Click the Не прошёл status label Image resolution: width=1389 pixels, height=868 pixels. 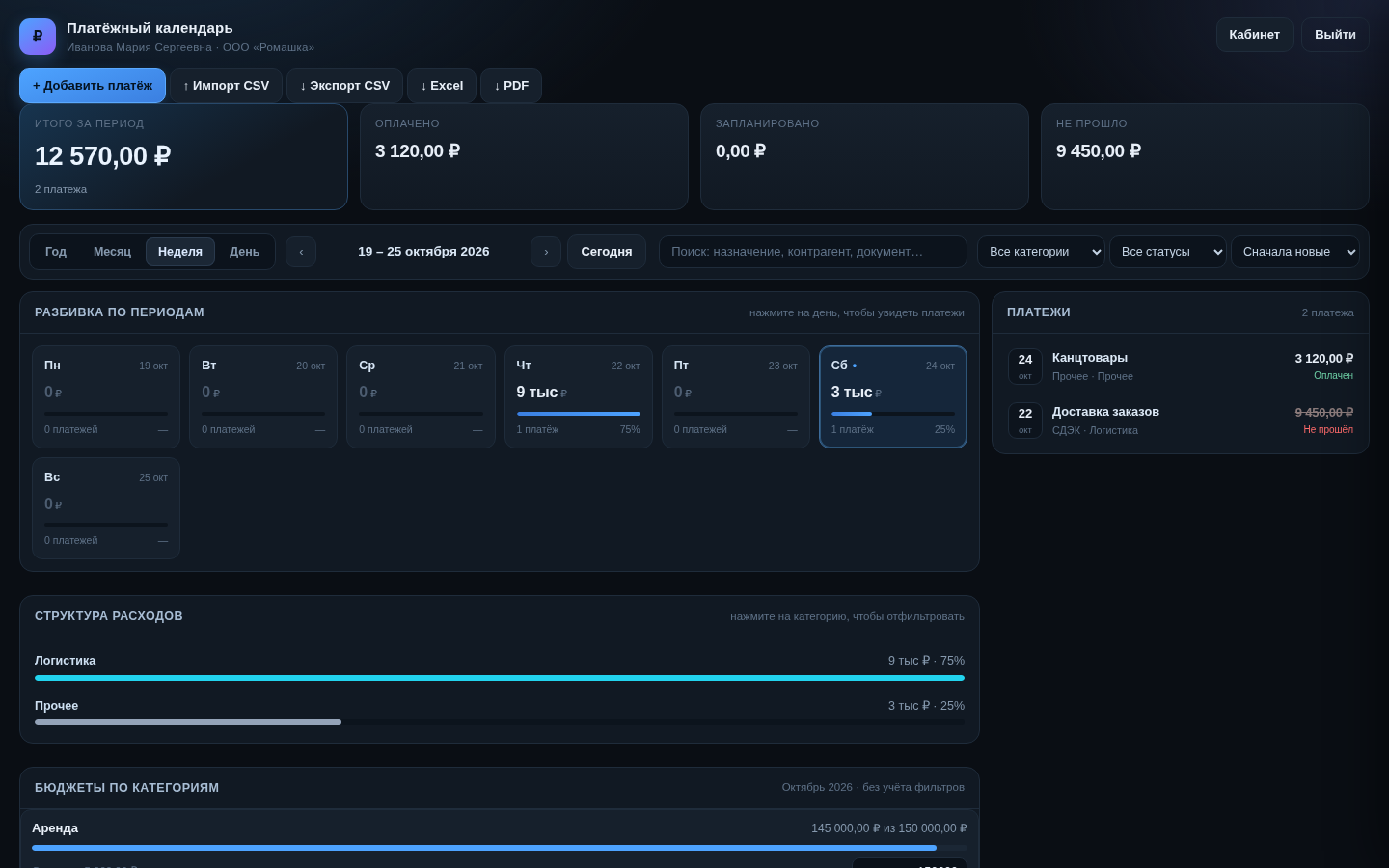coord(1328,430)
